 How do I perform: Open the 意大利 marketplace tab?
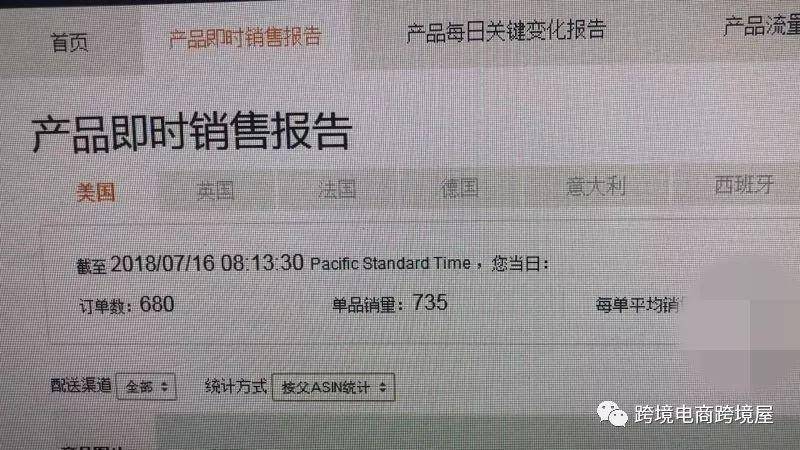595,186
